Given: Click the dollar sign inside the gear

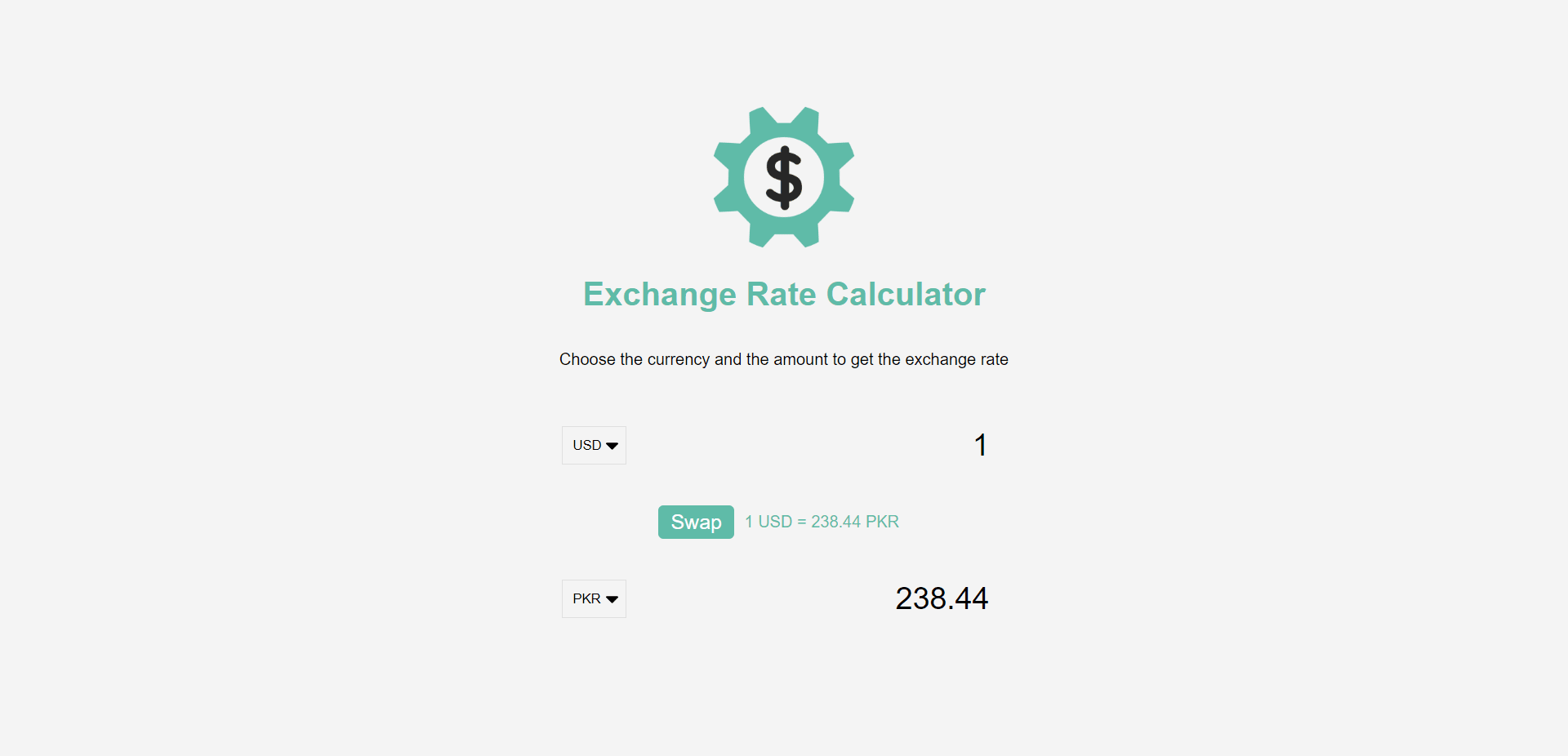Looking at the screenshot, I should 783,176.
